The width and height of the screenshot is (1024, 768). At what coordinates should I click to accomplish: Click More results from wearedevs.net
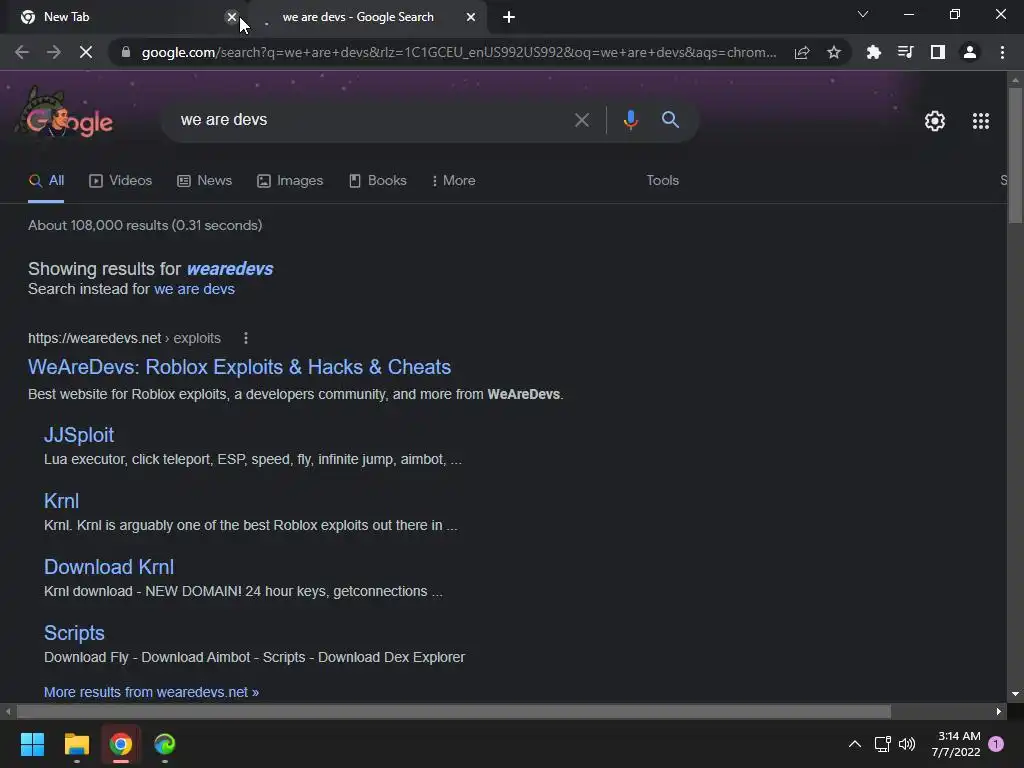coord(152,692)
